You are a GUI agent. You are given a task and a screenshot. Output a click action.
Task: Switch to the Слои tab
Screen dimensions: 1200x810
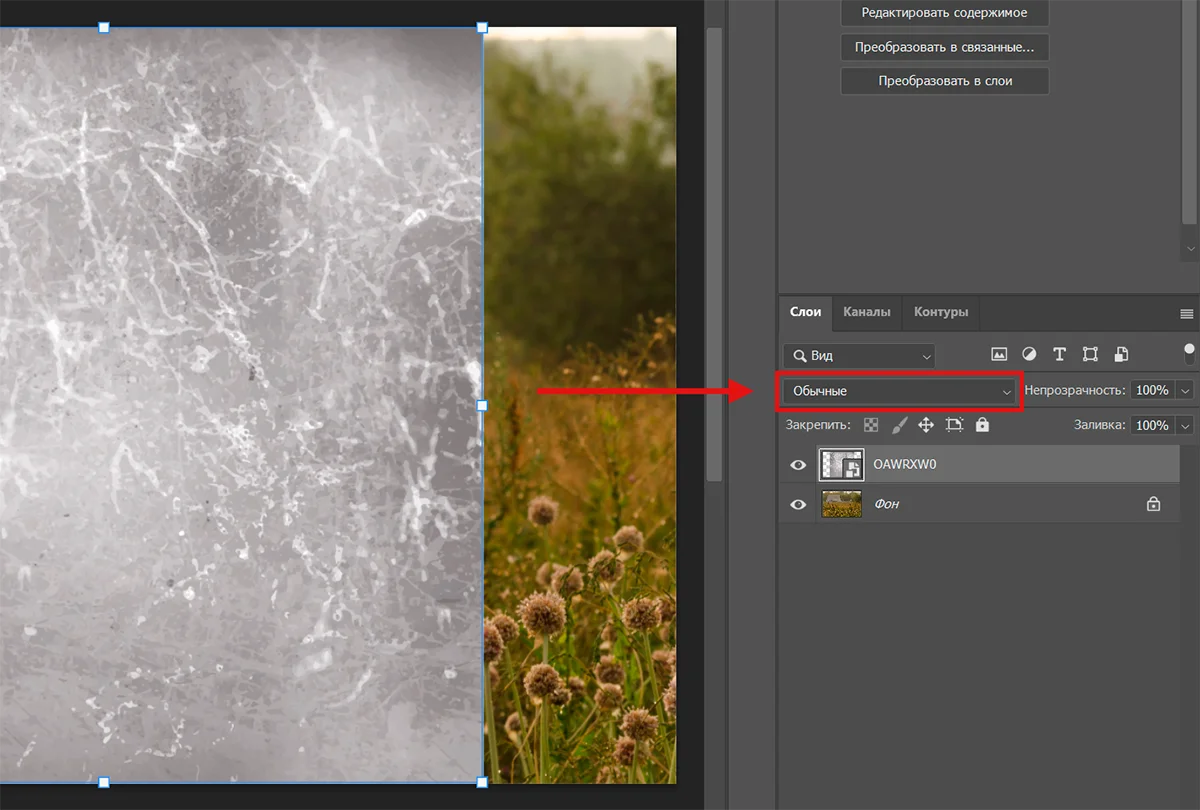coord(805,312)
